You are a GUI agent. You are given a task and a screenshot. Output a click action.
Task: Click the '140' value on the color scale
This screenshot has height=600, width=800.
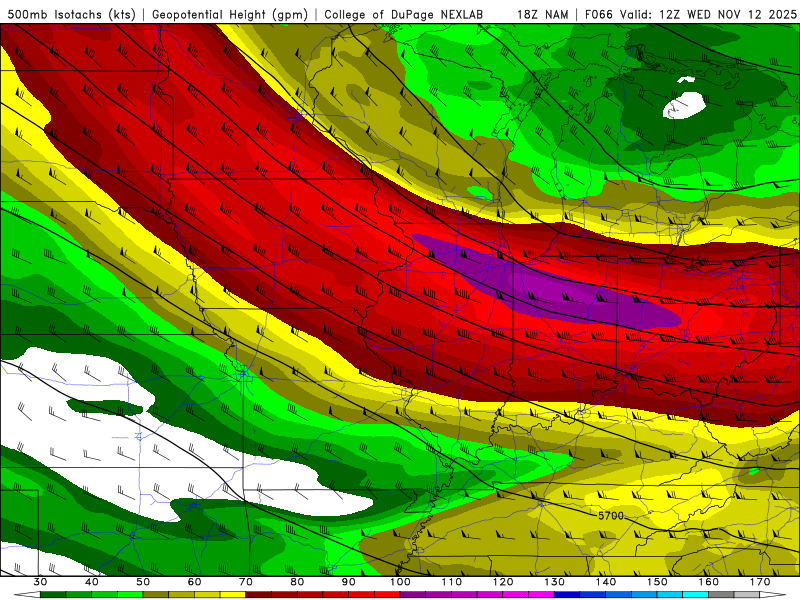pyautogui.click(x=606, y=582)
